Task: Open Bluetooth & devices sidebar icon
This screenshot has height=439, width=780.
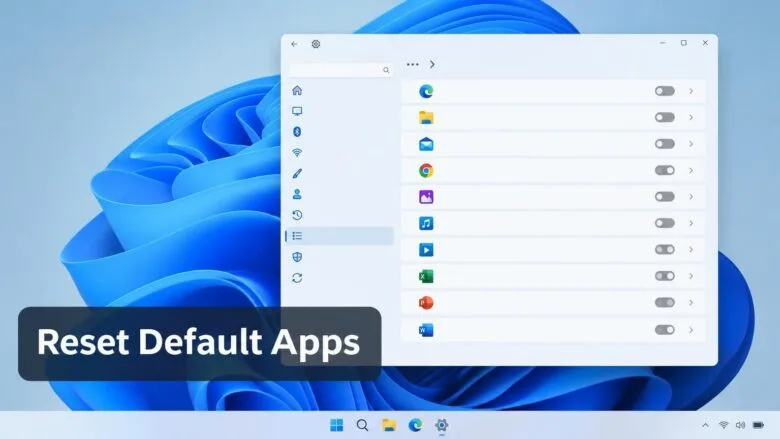Action: pos(297,132)
